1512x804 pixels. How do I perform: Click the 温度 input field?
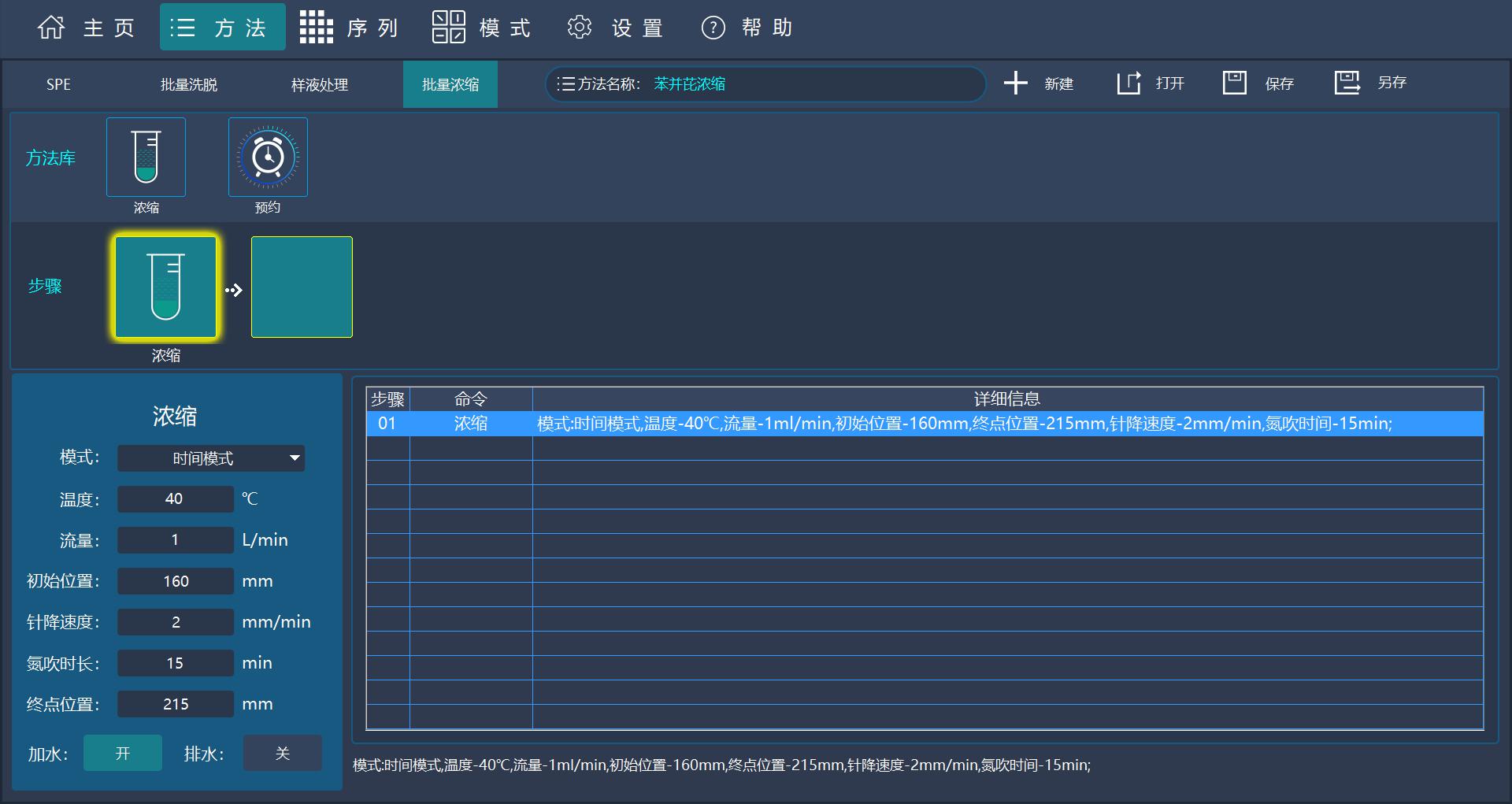(175, 498)
